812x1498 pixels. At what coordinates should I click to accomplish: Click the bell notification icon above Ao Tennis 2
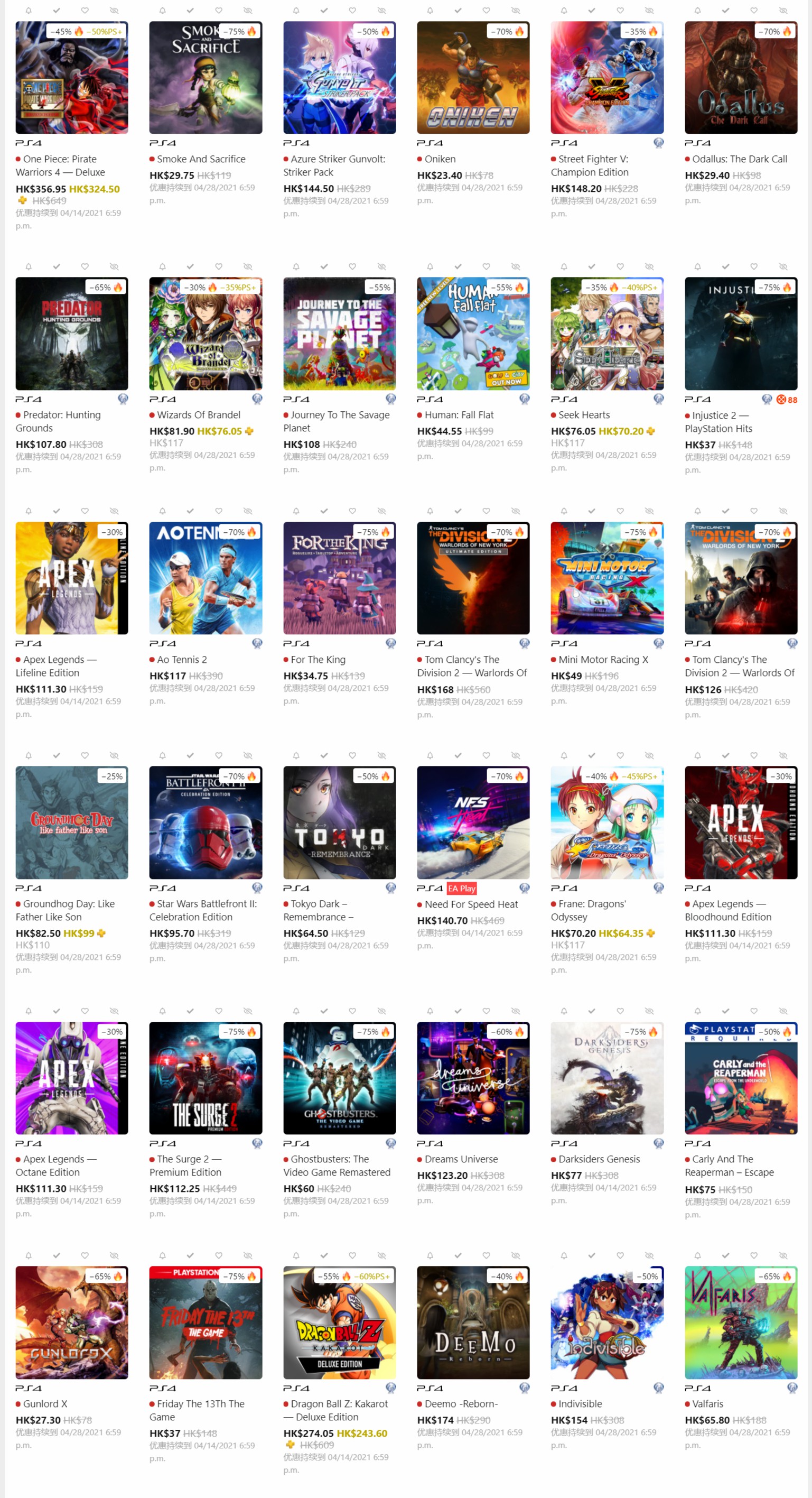162,511
